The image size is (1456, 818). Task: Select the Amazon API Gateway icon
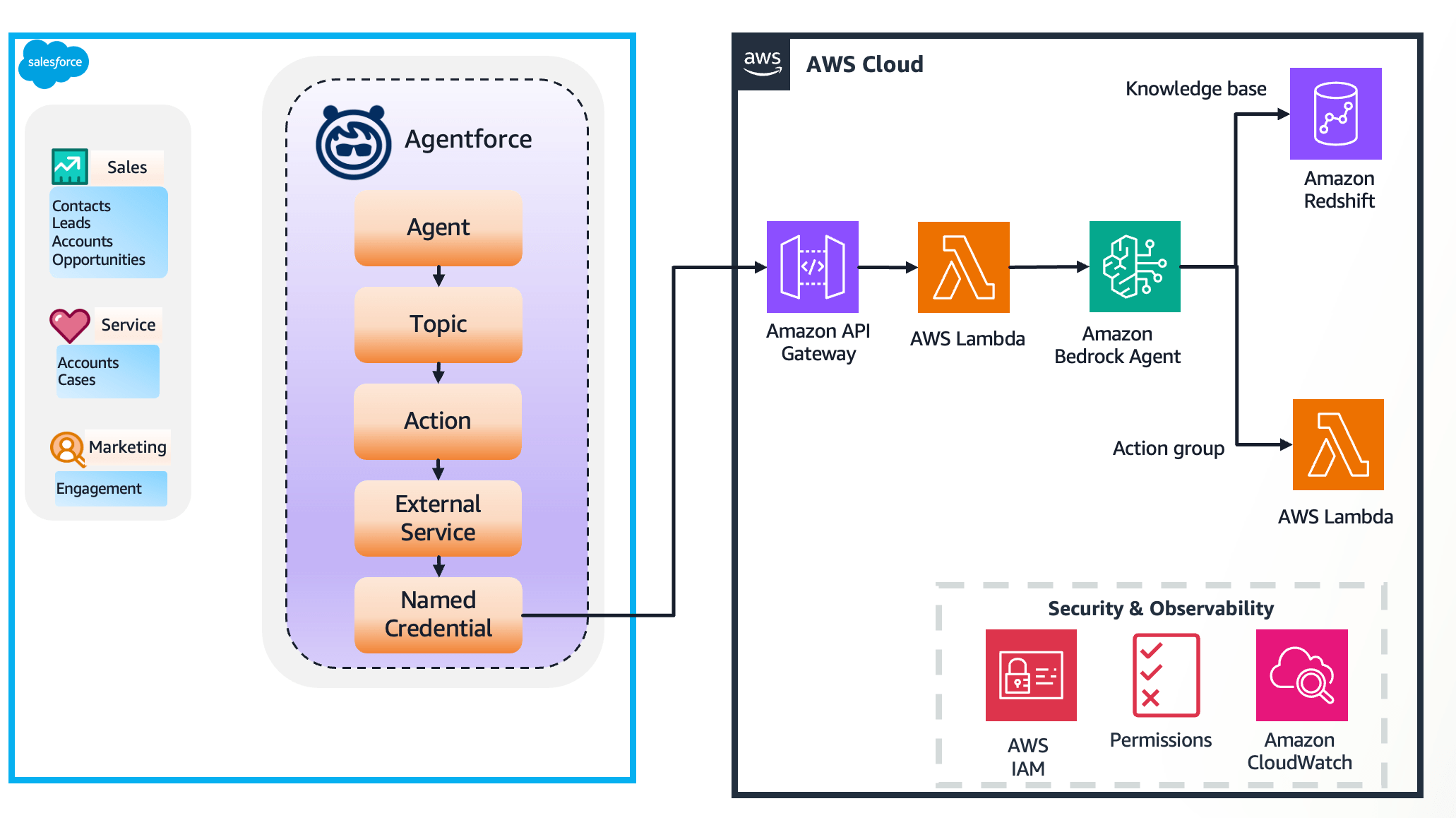[812, 267]
